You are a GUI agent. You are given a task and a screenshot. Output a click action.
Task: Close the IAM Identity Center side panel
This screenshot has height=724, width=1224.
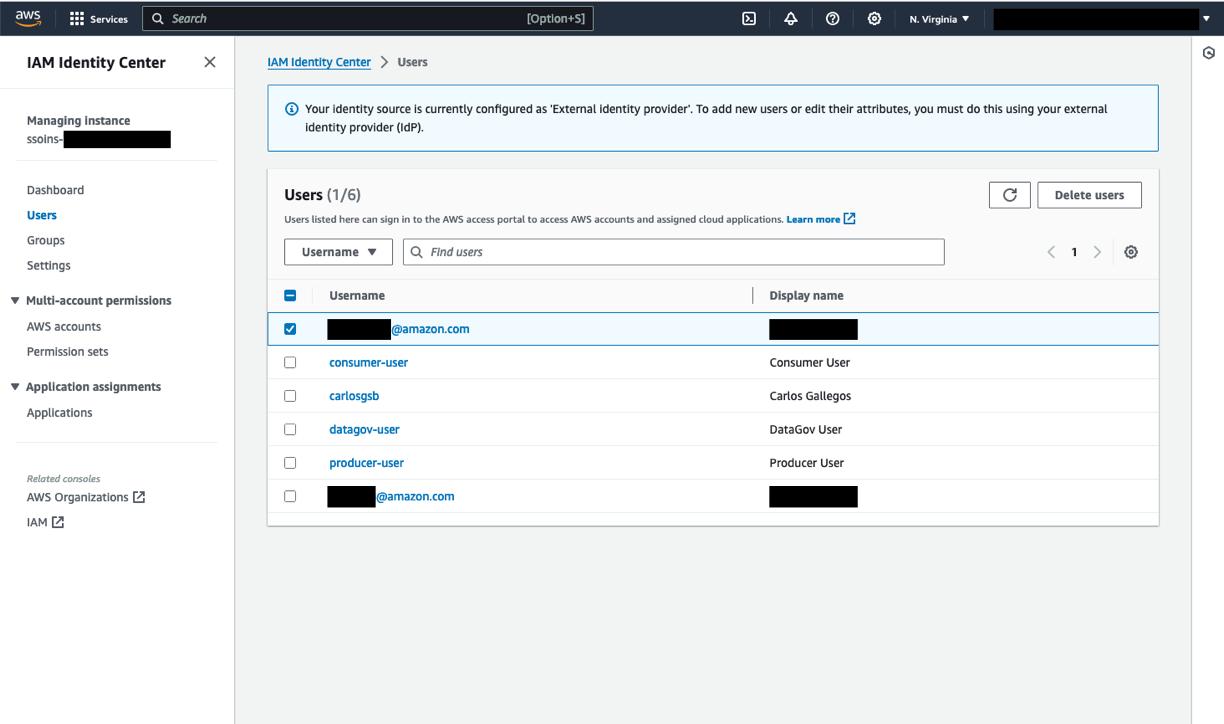(x=210, y=62)
